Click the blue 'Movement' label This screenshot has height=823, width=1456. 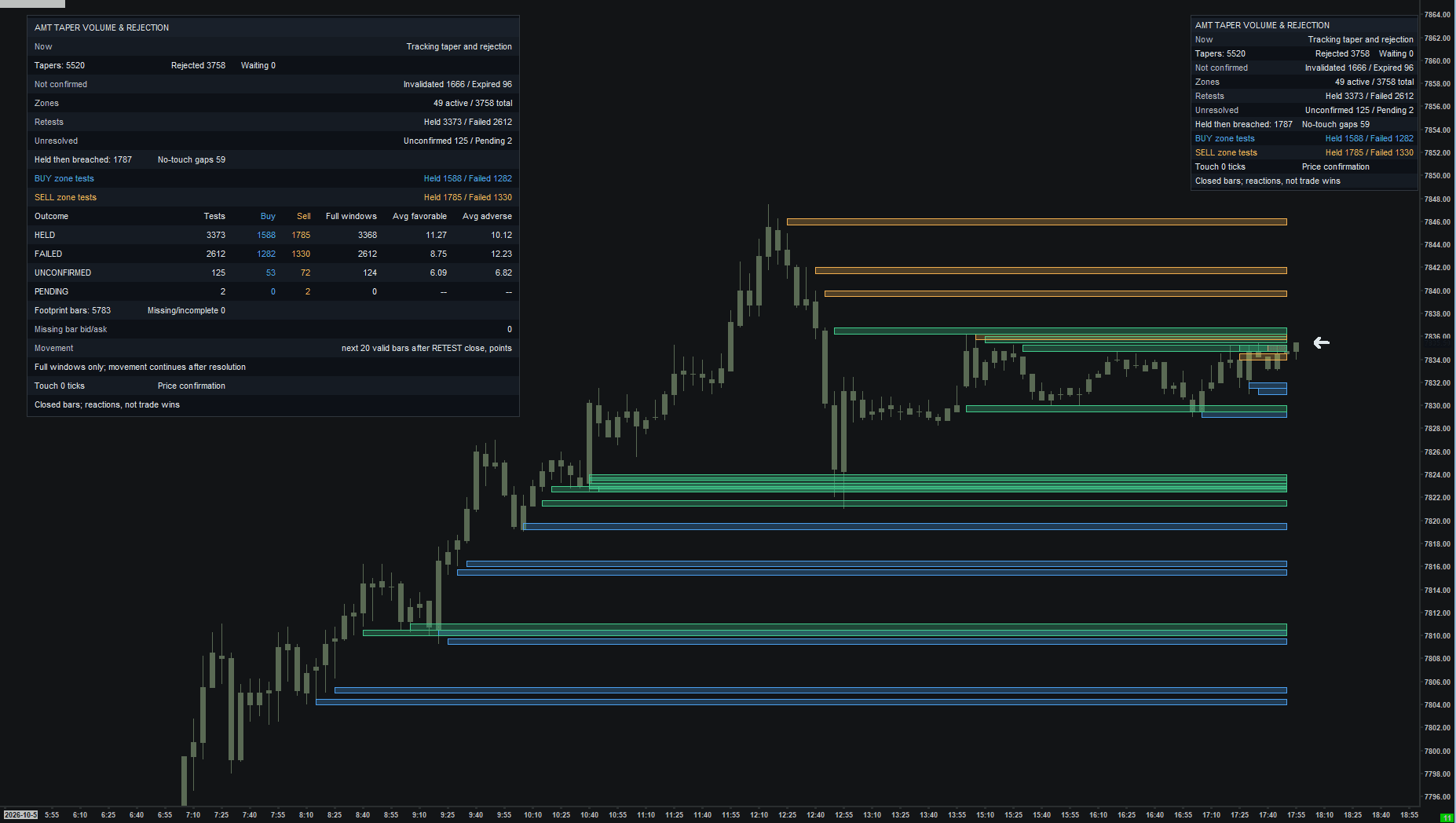(x=53, y=348)
